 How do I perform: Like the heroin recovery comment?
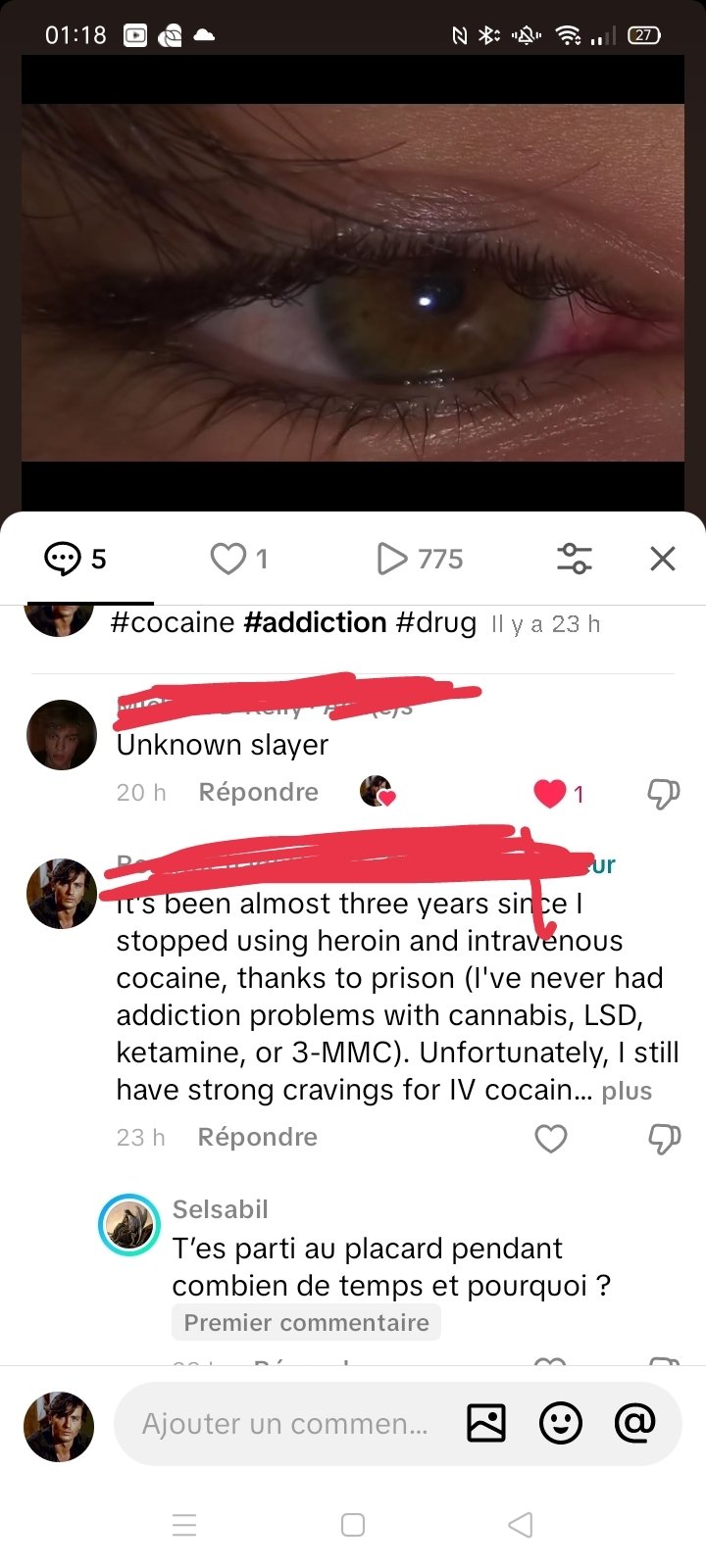click(551, 1139)
